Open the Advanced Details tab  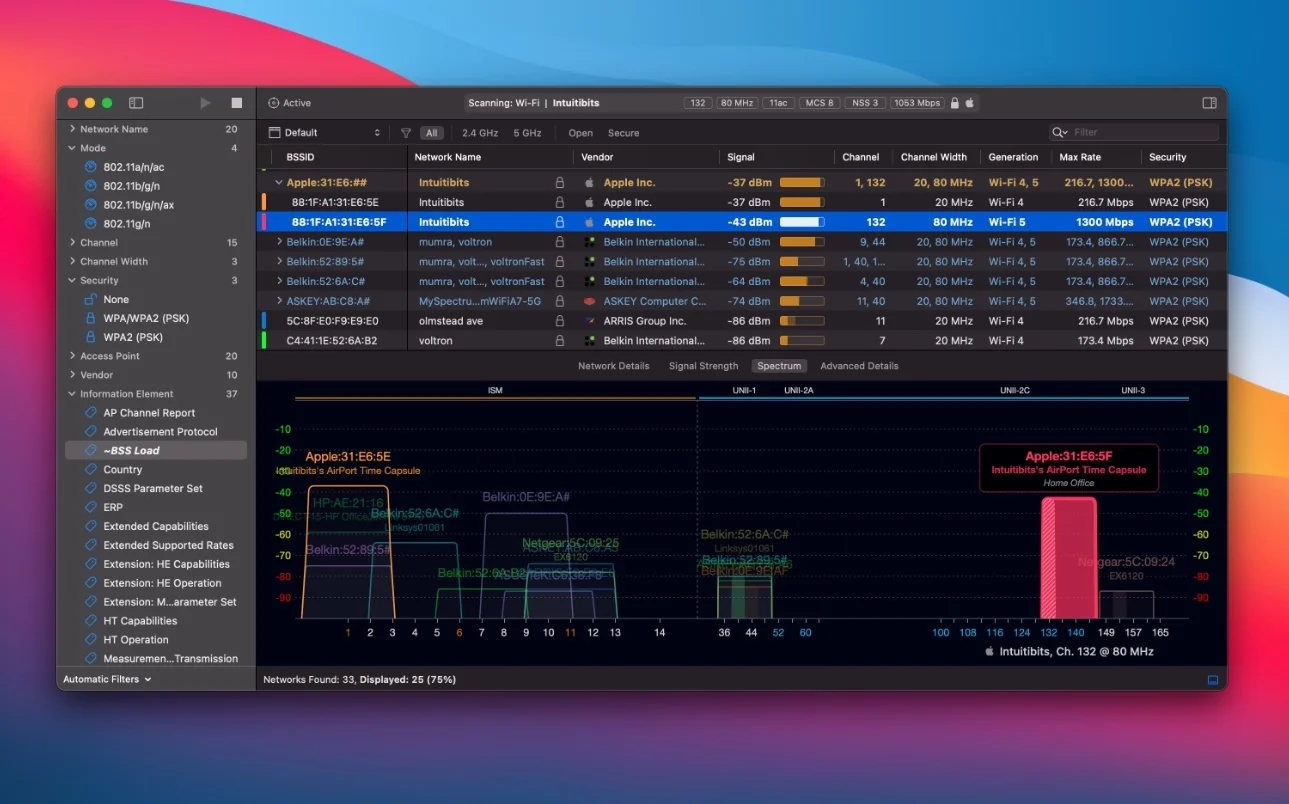click(x=859, y=366)
